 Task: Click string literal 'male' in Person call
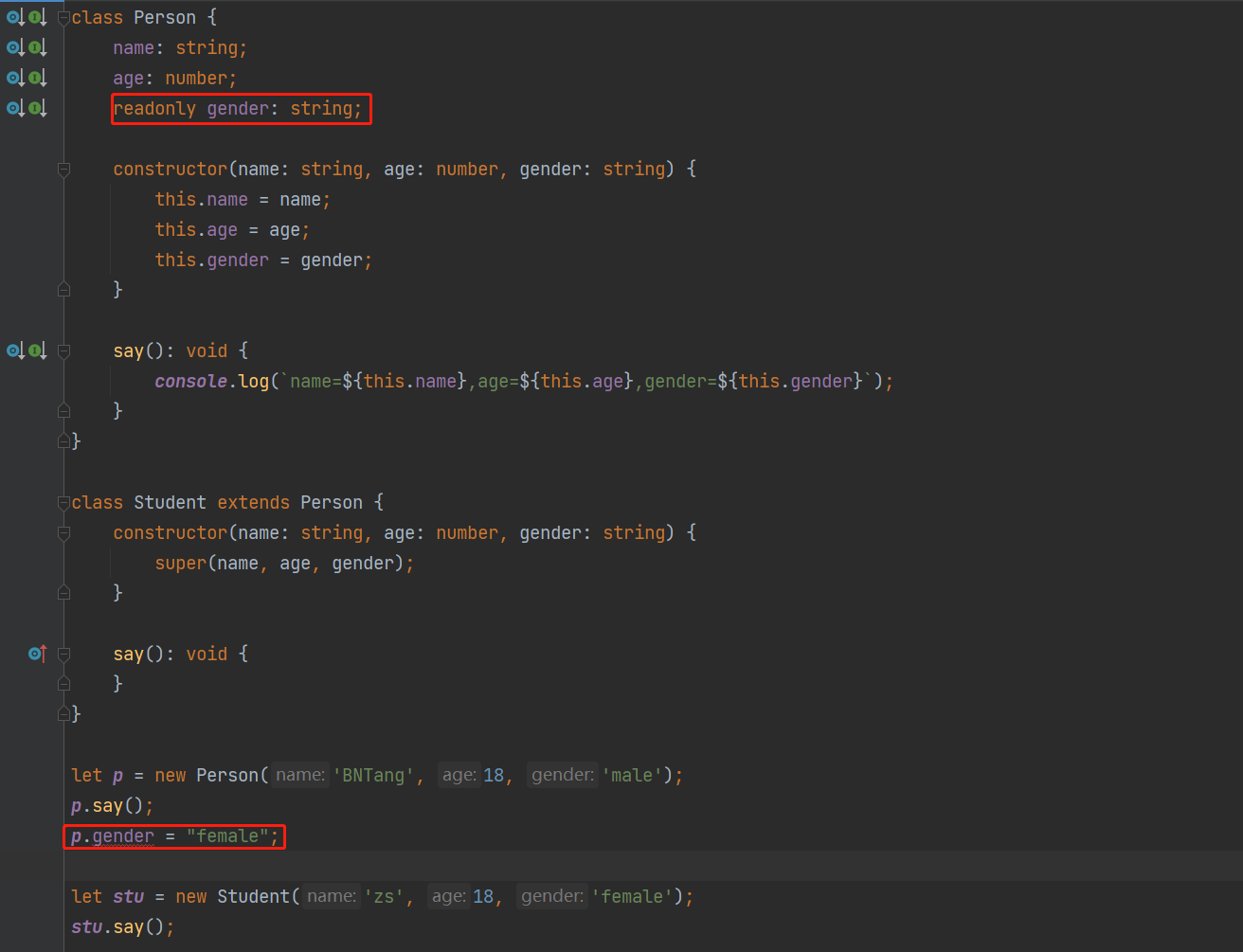(632, 775)
